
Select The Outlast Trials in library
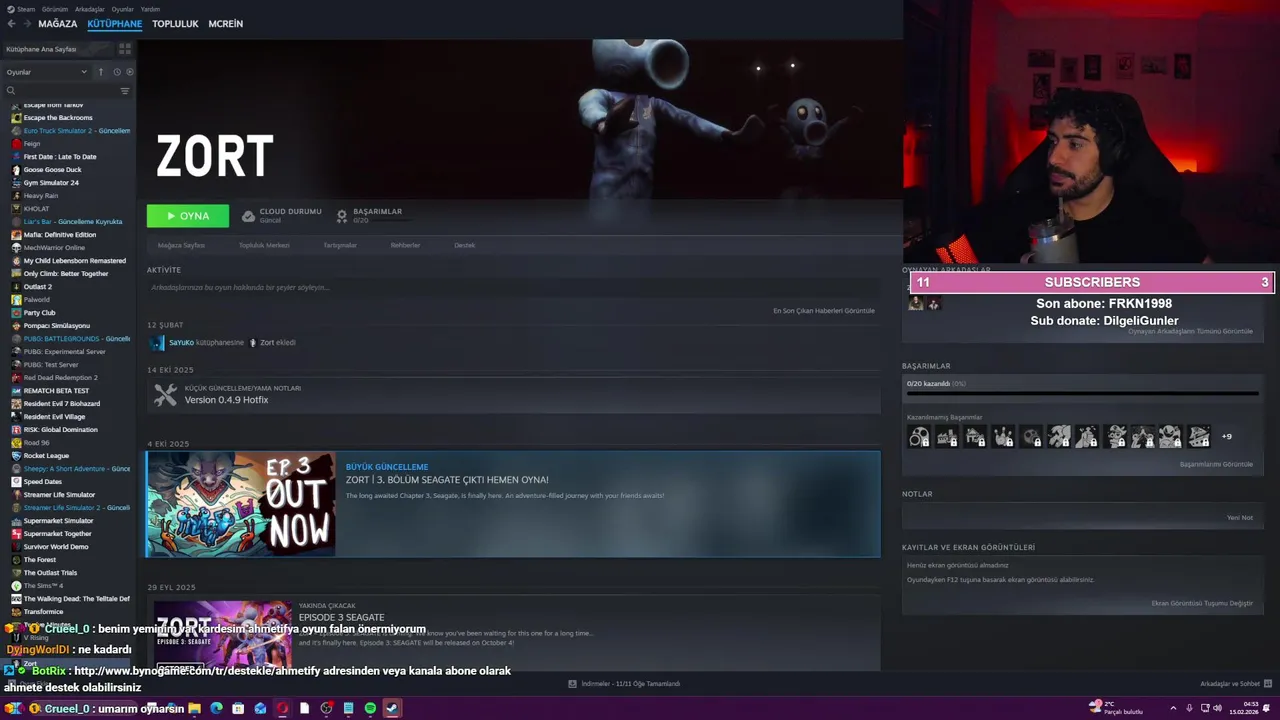coord(50,573)
